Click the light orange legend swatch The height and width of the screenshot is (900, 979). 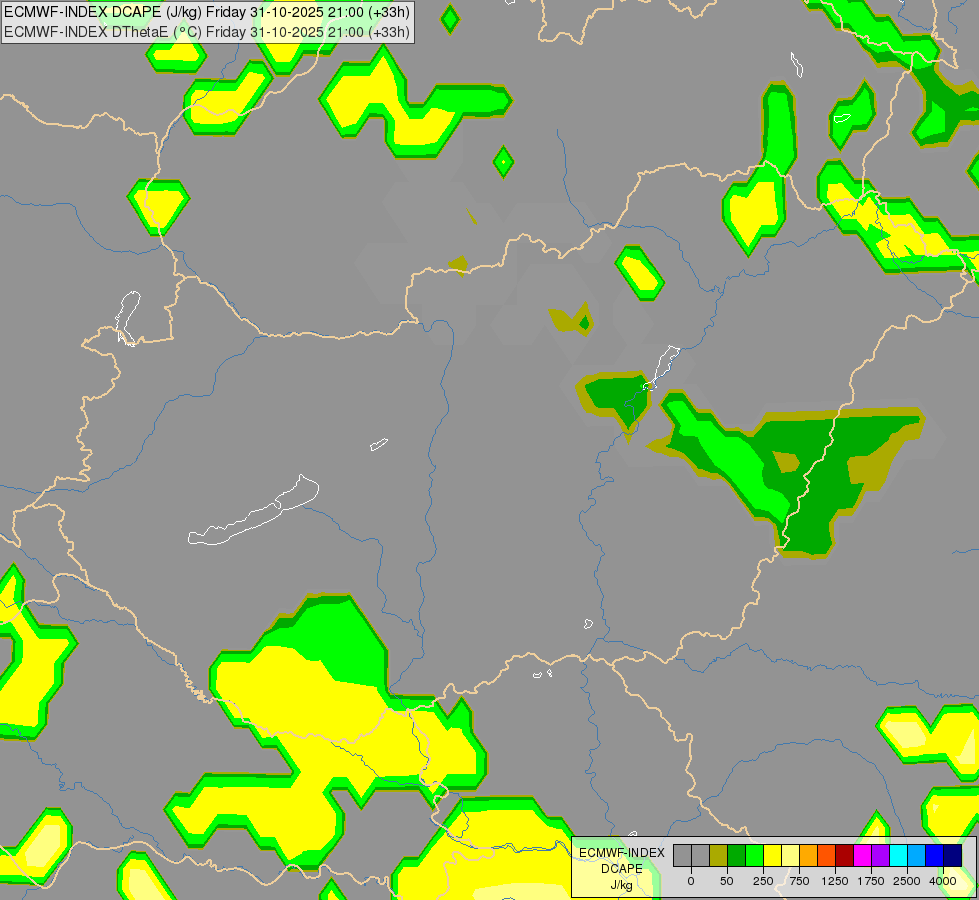[809, 855]
